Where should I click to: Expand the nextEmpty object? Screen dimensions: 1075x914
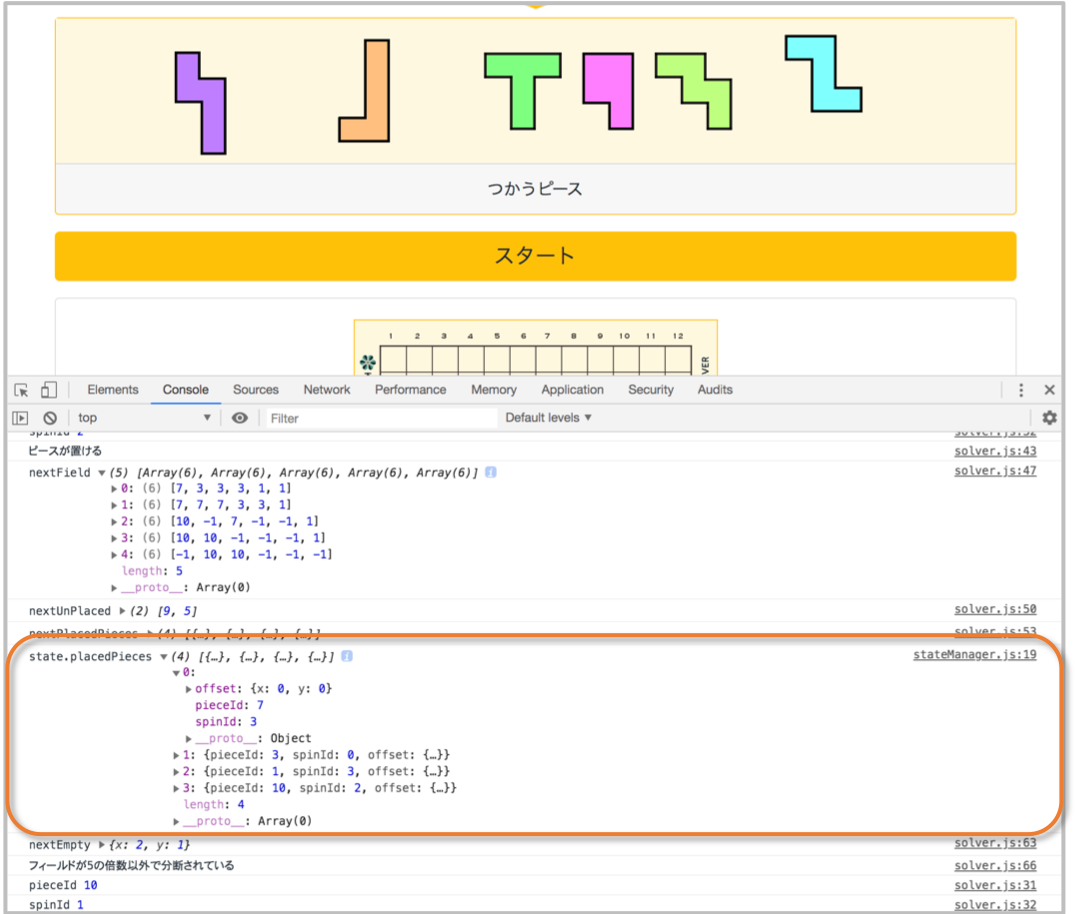101,845
